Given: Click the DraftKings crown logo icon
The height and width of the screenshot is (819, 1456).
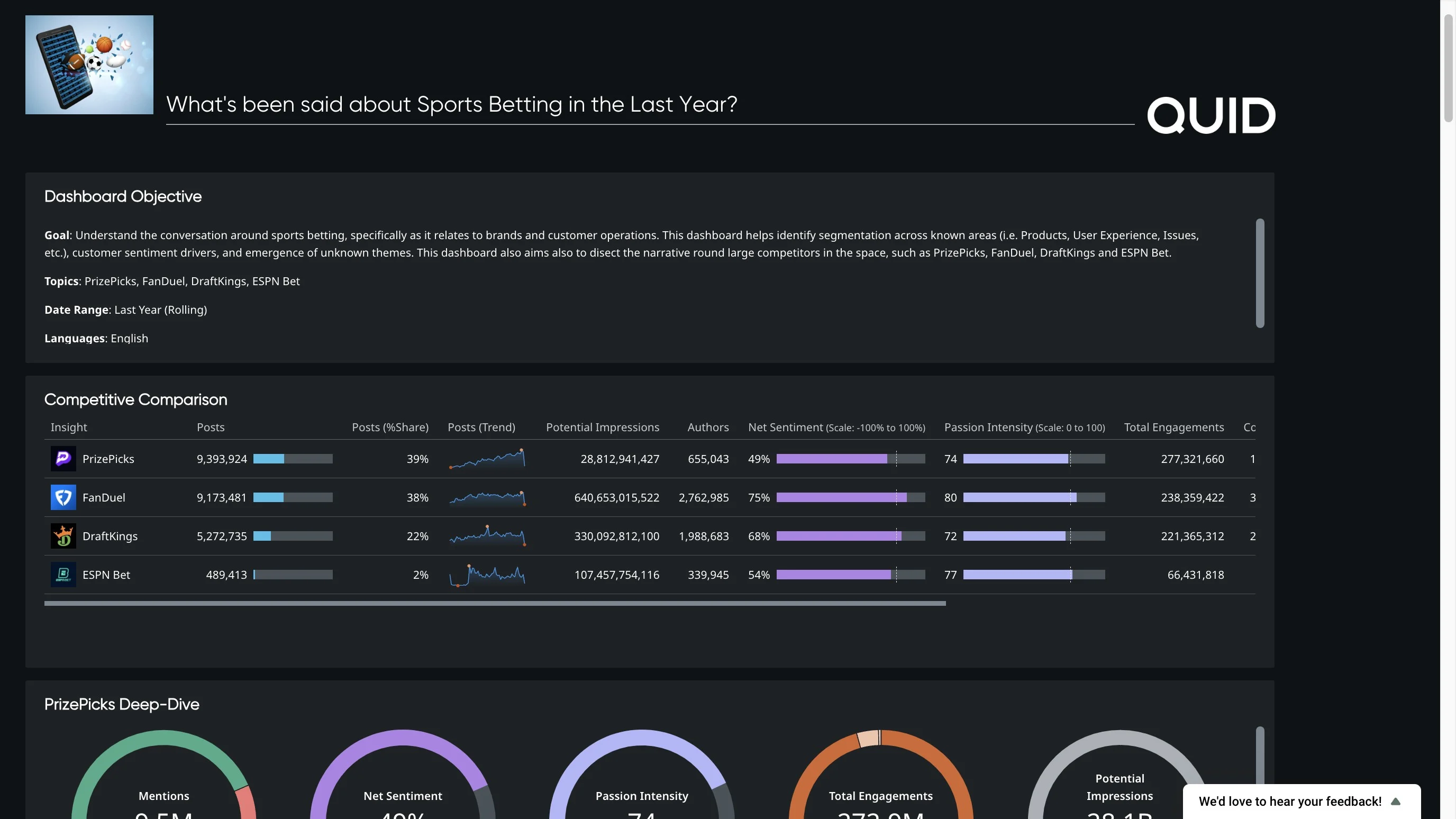Looking at the screenshot, I should point(63,536).
